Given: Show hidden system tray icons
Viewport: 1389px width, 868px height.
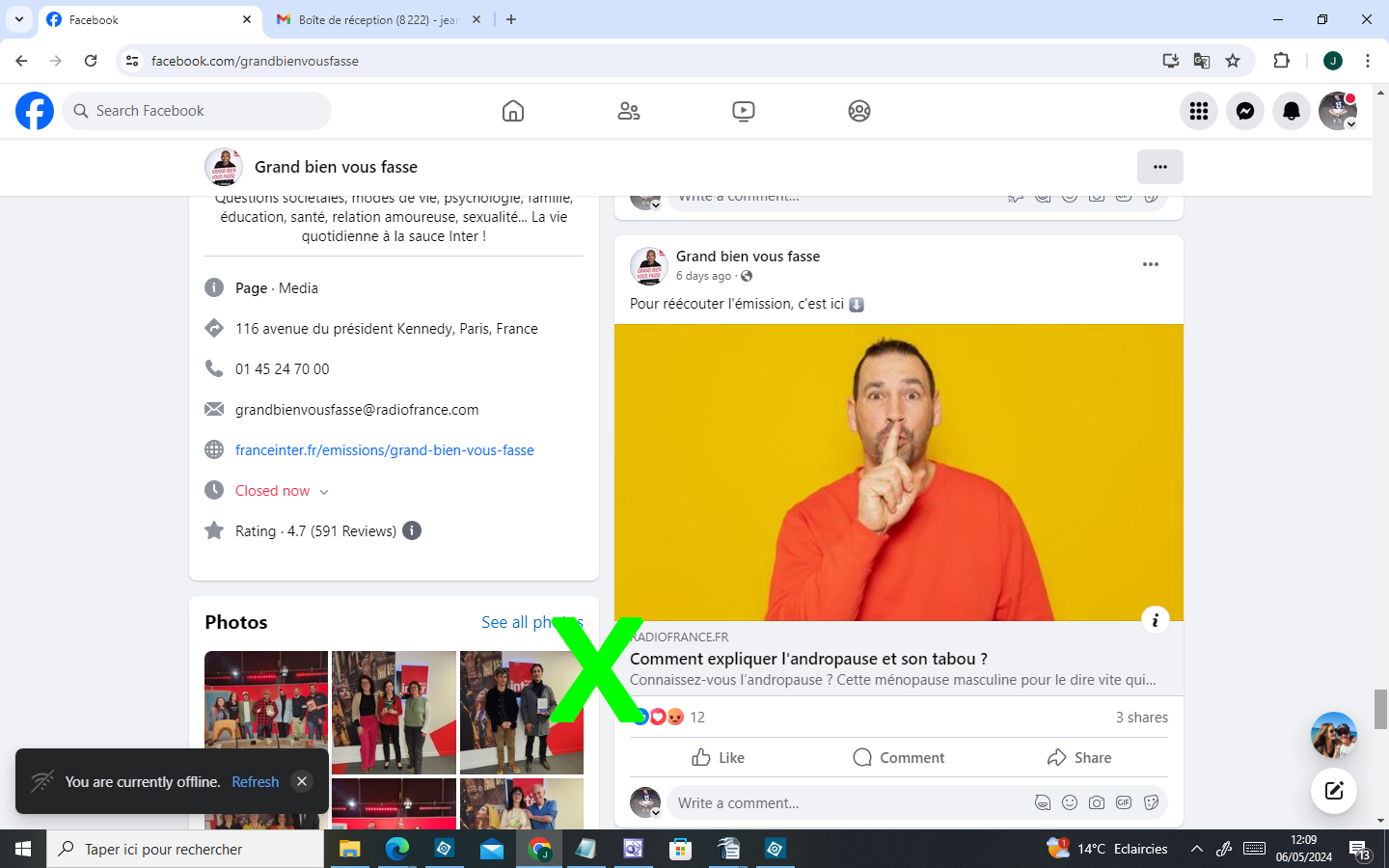Looking at the screenshot, I should pyautogui.click(x=1196, y=849).
